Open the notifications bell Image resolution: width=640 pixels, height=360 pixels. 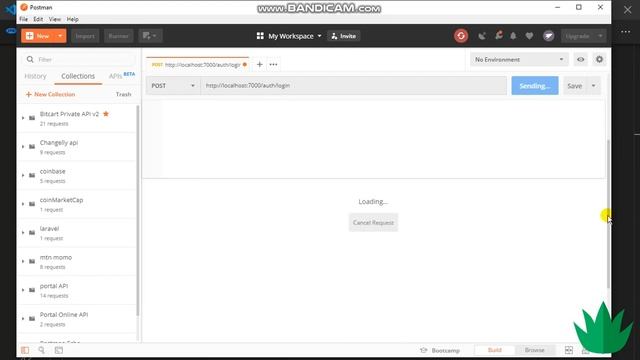tap(513, 36)
